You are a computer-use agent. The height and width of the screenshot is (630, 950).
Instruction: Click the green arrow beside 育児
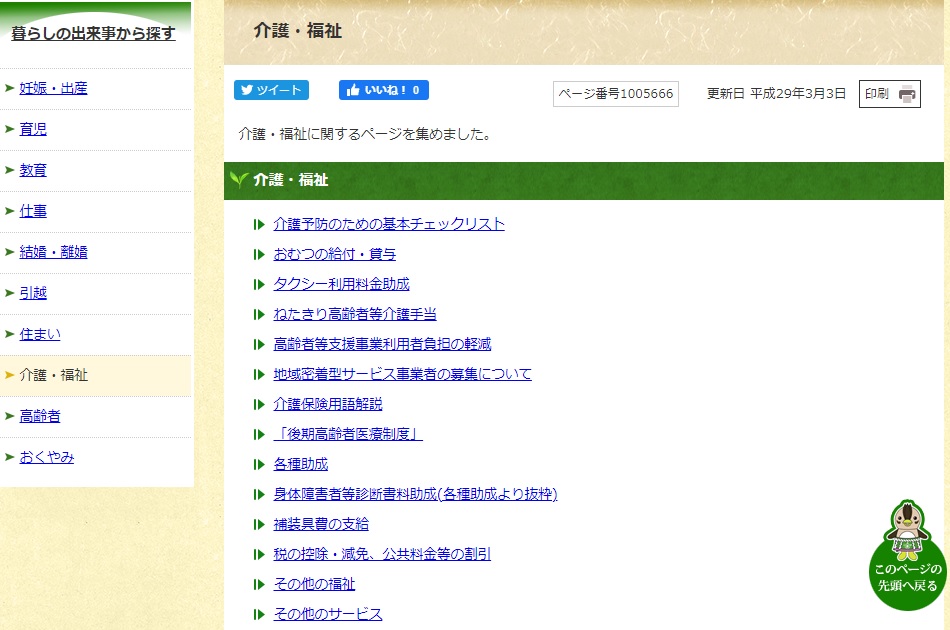click(10, 129)
